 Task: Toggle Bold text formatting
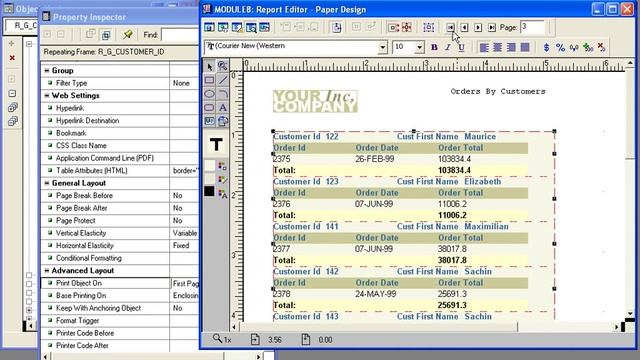(x=434, y=47)
